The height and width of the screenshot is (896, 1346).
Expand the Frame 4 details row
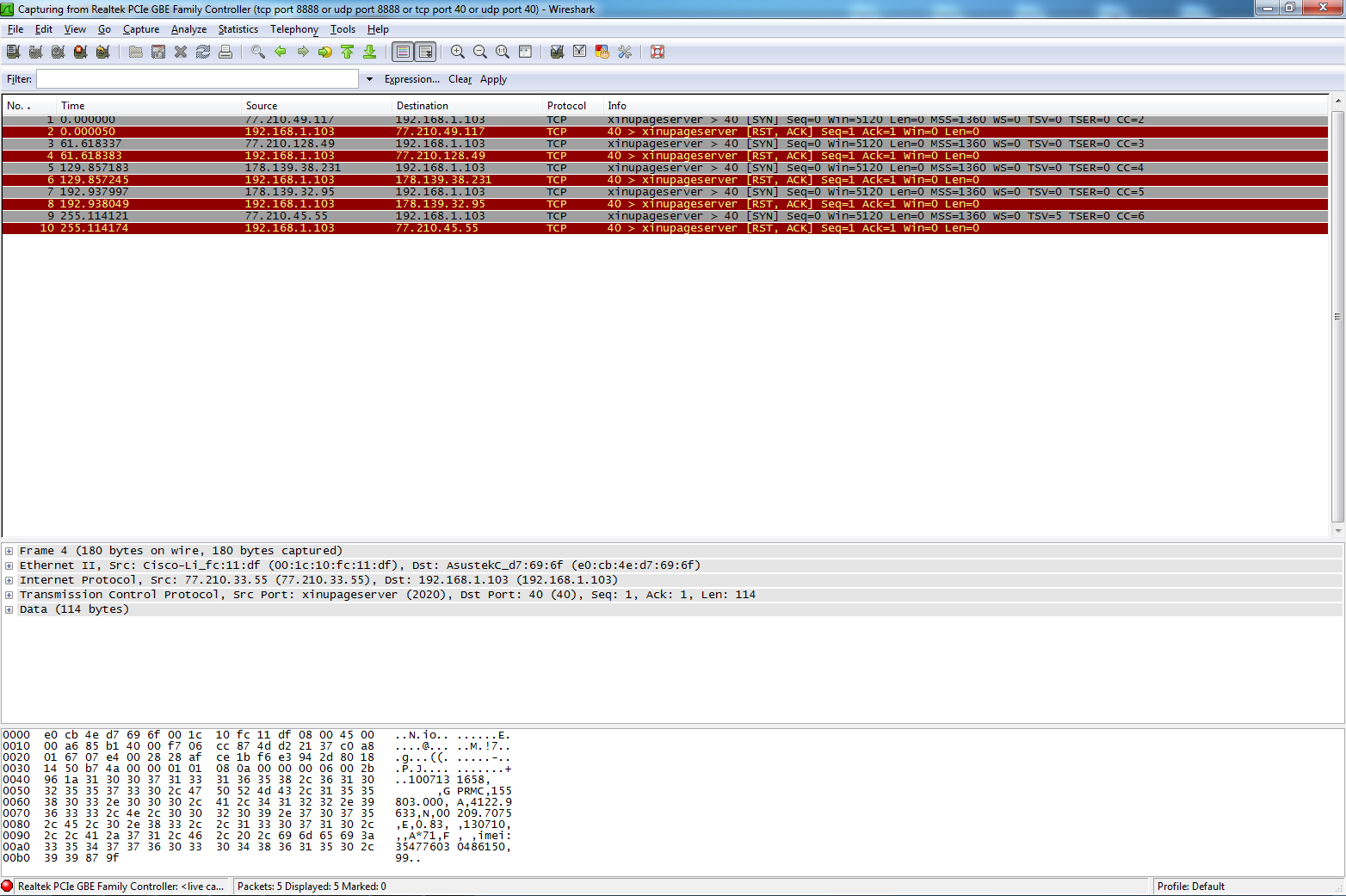[9, 551]
